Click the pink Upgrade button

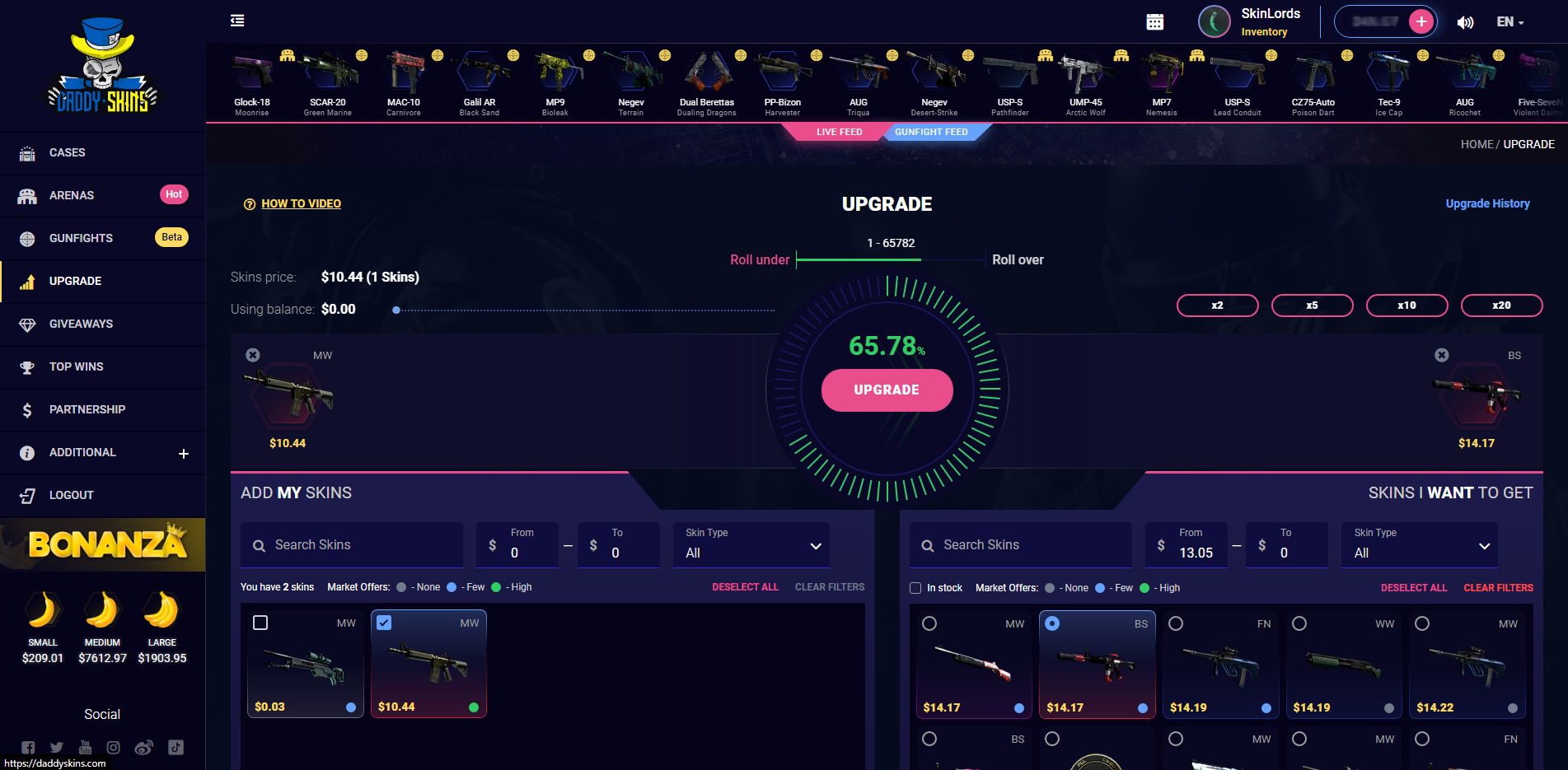[x=887, y=390]
